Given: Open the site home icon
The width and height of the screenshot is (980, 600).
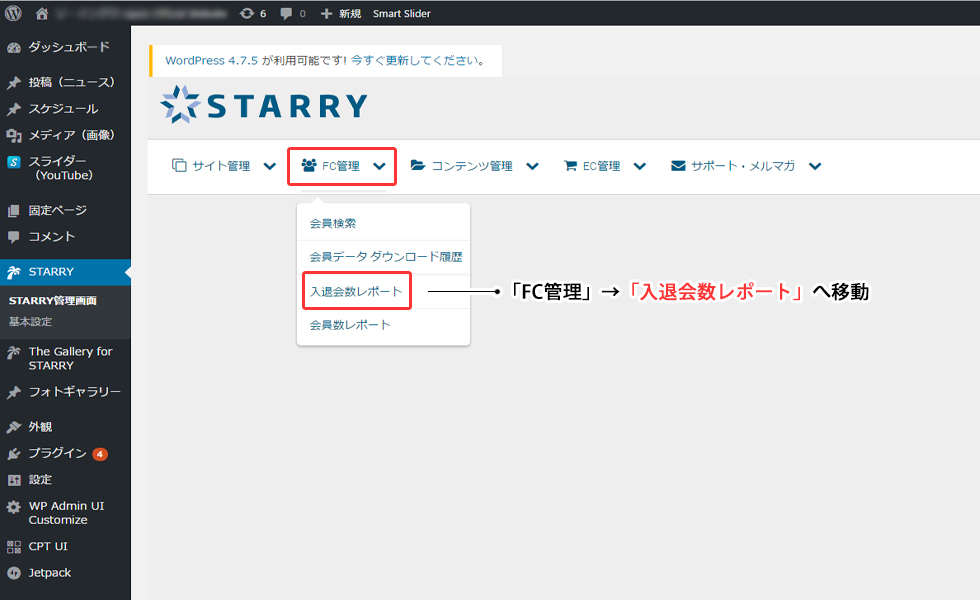Looking at the screenshot, I should (42, 13).
